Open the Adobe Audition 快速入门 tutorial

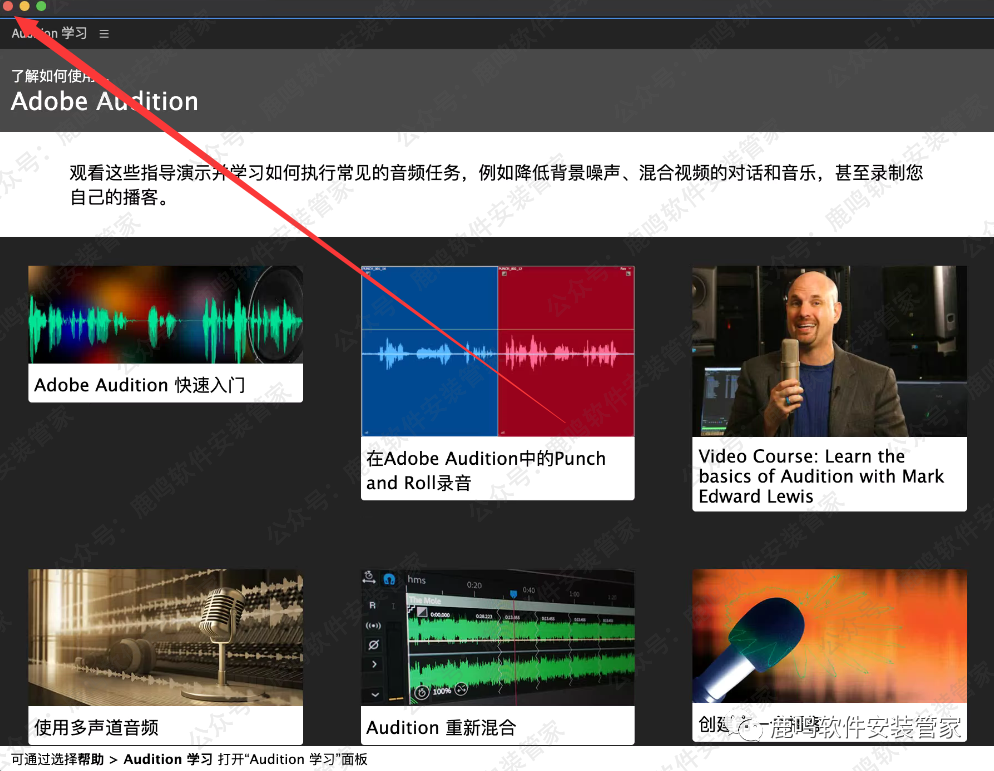point(164,334)
